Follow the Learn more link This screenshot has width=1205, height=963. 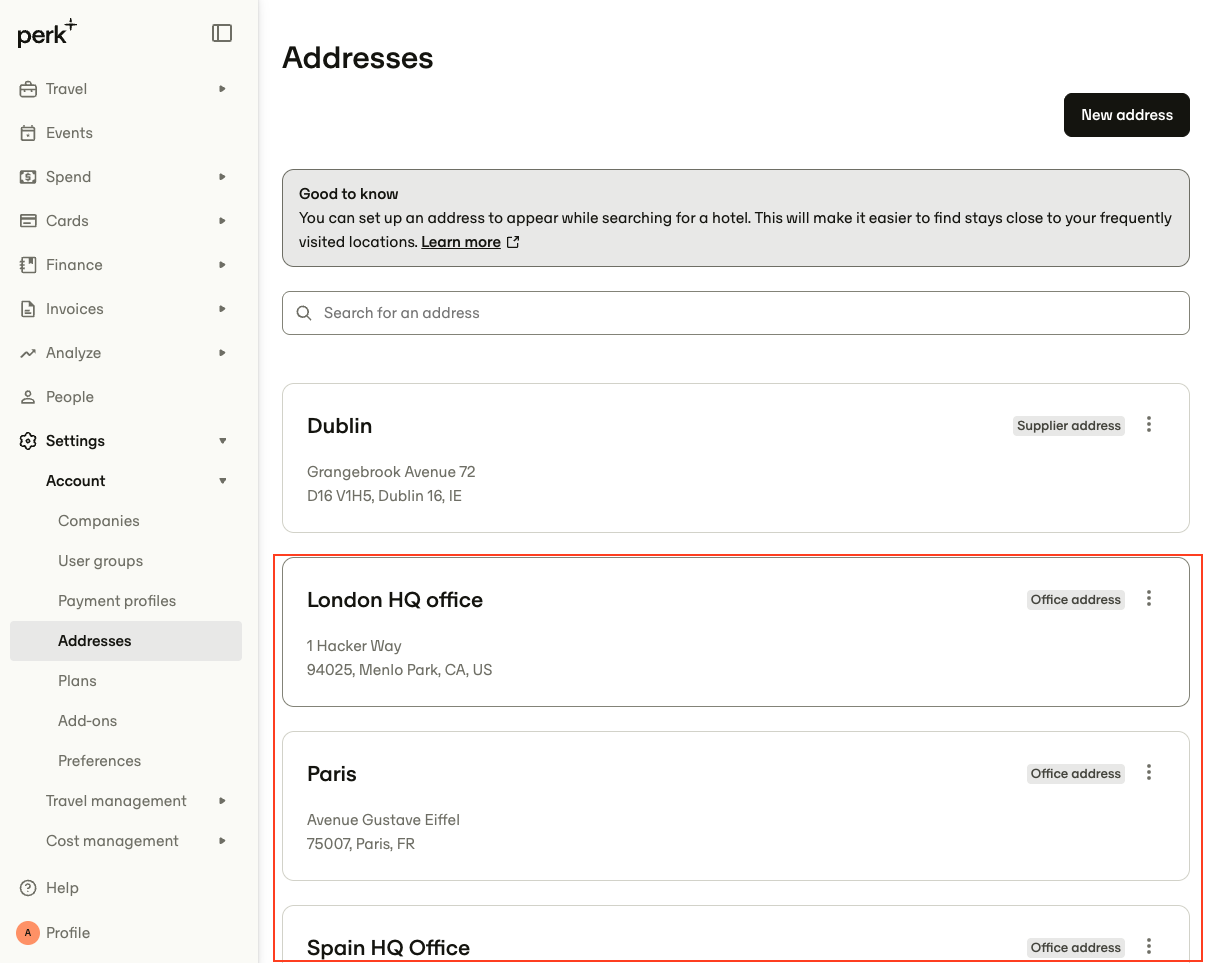coord(461,242)
